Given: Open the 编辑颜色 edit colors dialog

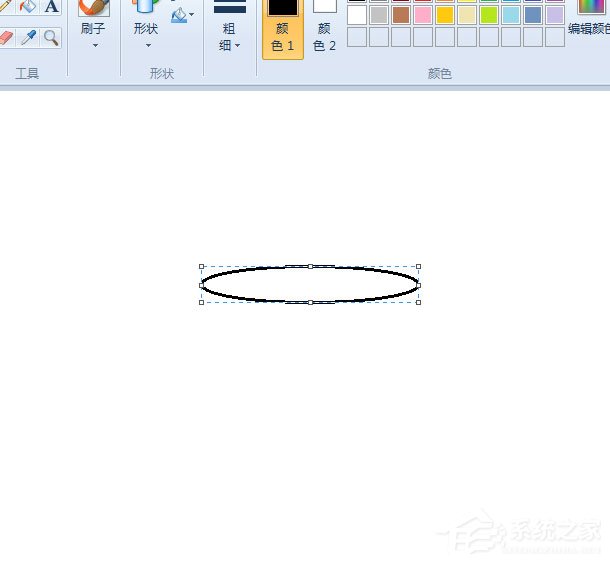Looking at the screenshot, I should 589,19.
